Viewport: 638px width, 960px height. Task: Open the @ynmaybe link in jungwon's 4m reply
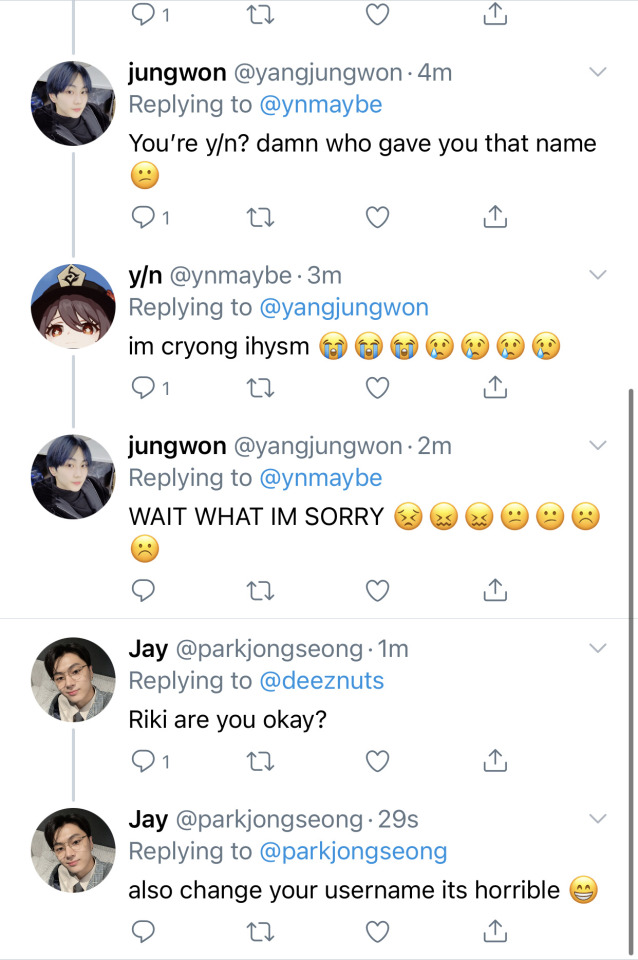(x=320, y=105)
